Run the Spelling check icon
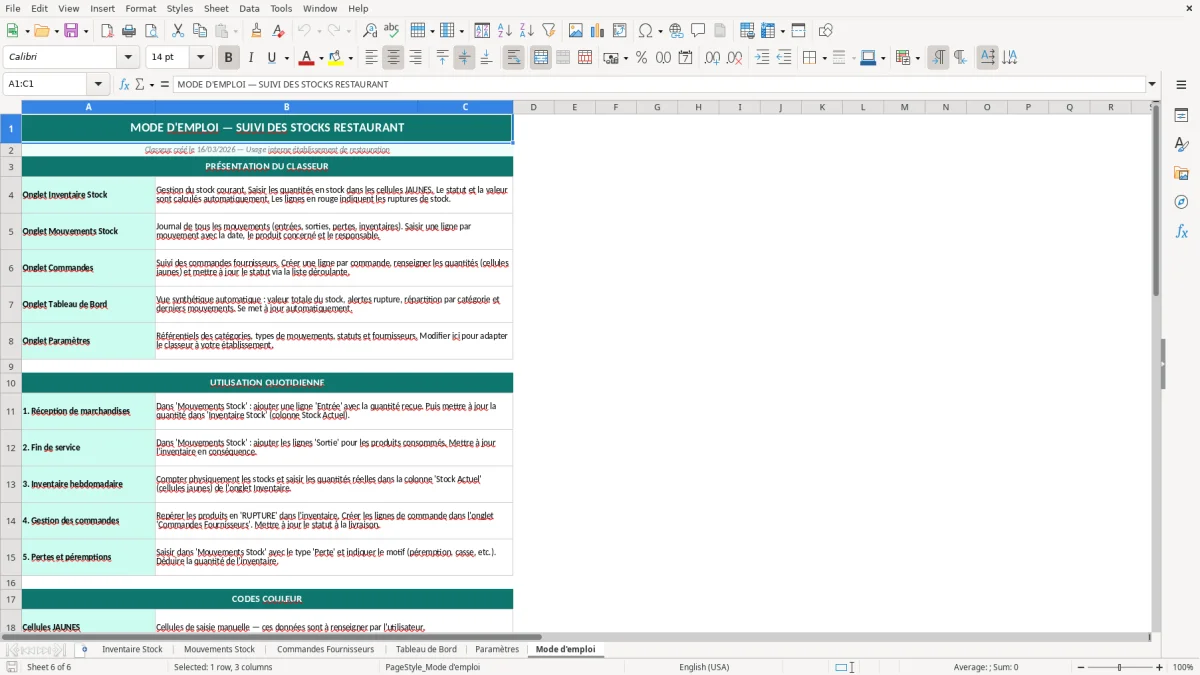Image resolution: width=1200 pixels, height=675 pixels. pos(392,31)
